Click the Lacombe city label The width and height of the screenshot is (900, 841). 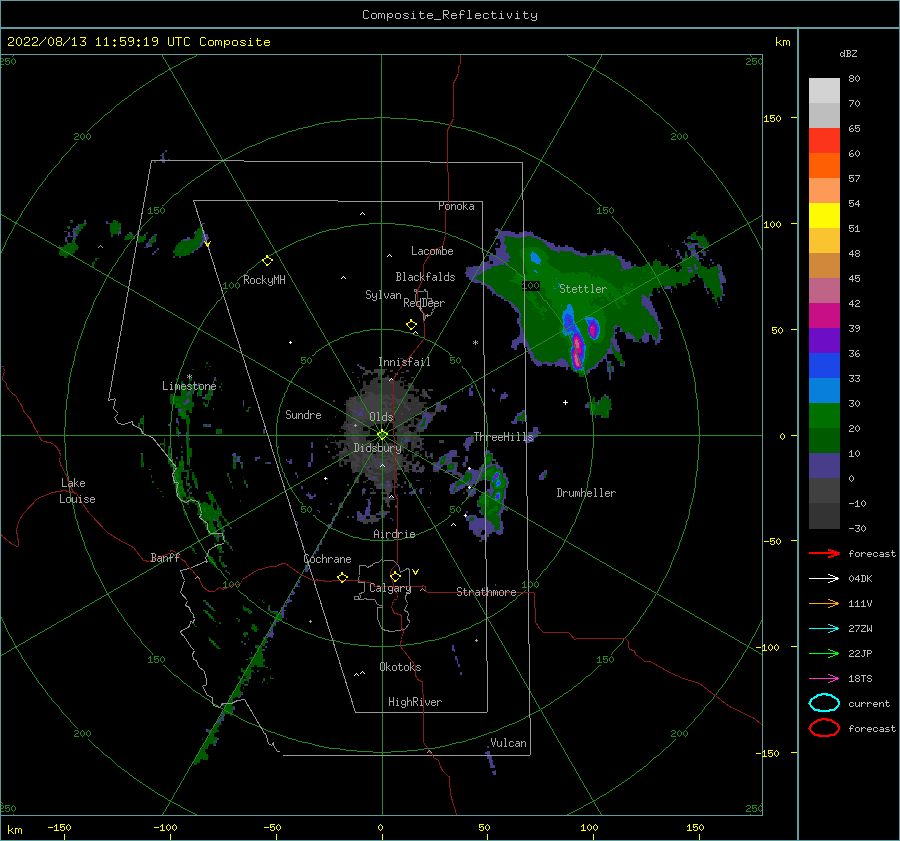point(432,251)
